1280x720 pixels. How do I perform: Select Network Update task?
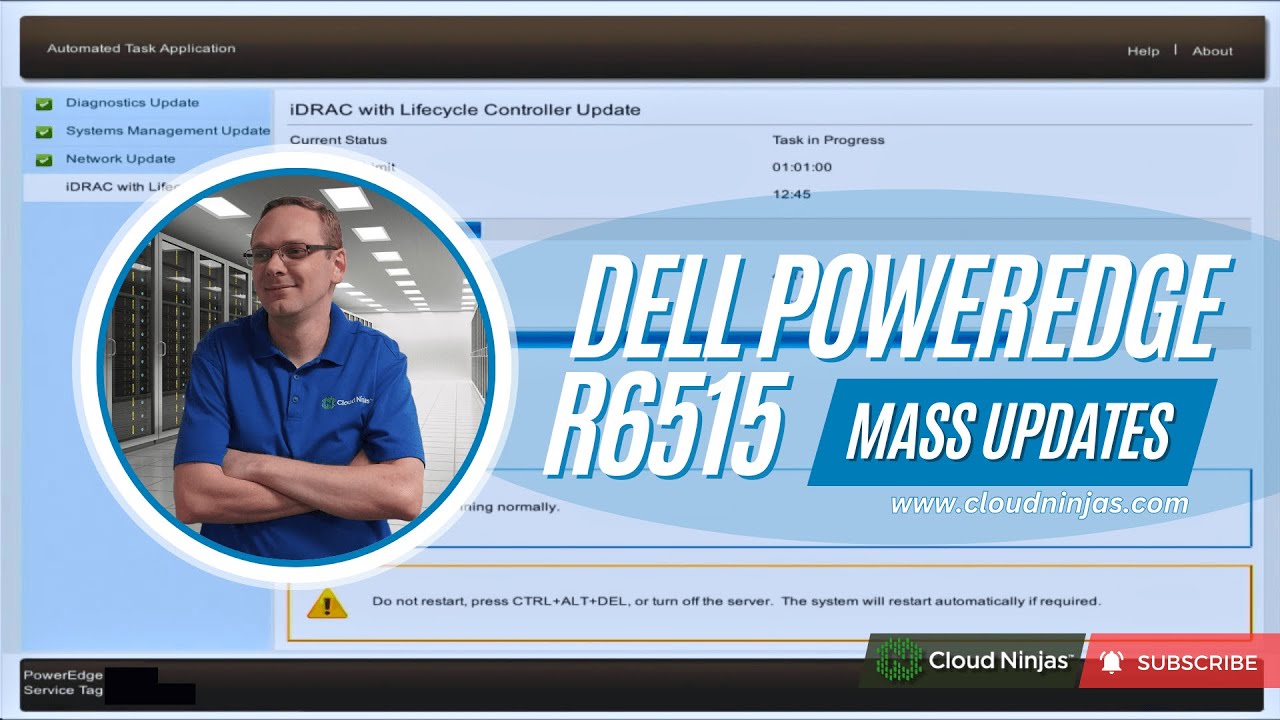[120, 159]
